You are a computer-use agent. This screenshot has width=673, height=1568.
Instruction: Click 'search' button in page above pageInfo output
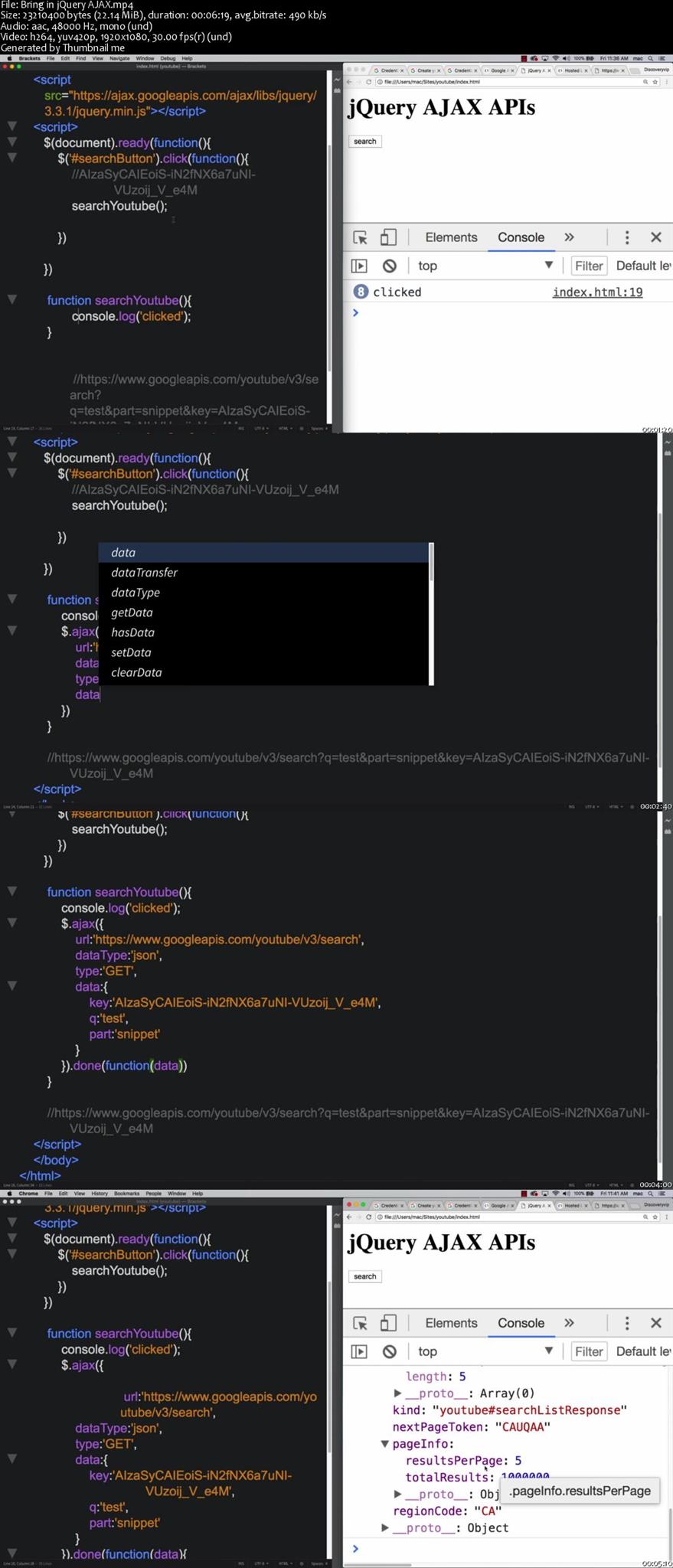(x=365, y=1276)
